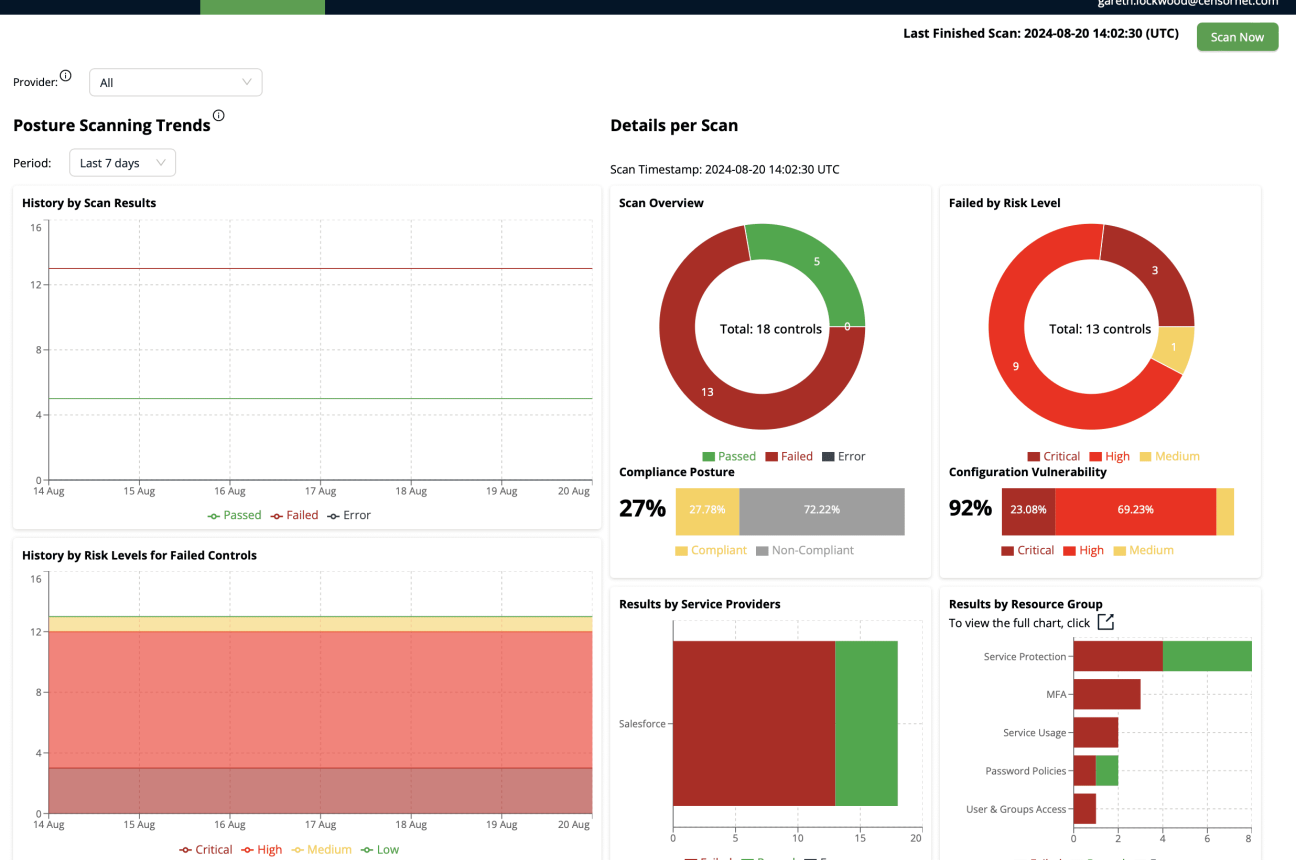
Task: Select the MFA bar in Resource Group chart
Action: coord(1106,694)
